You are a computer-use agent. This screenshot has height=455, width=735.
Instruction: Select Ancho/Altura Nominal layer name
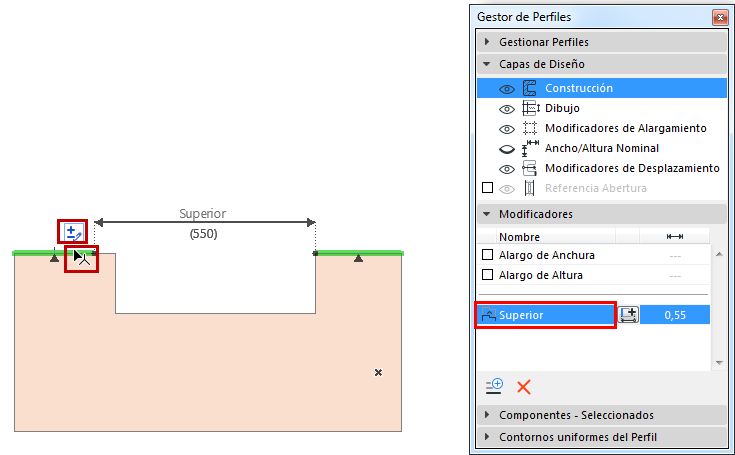coord(601,148)
